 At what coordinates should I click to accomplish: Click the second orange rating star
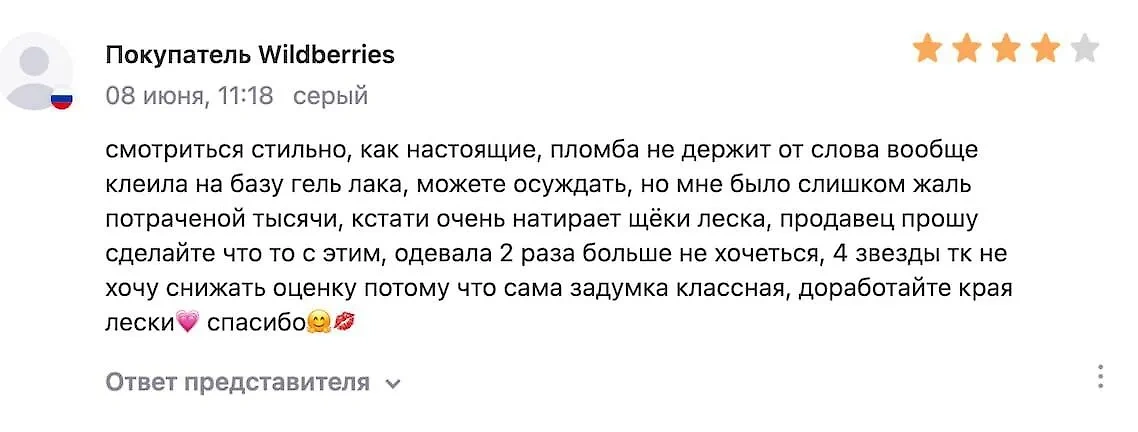tap(966, 48)
